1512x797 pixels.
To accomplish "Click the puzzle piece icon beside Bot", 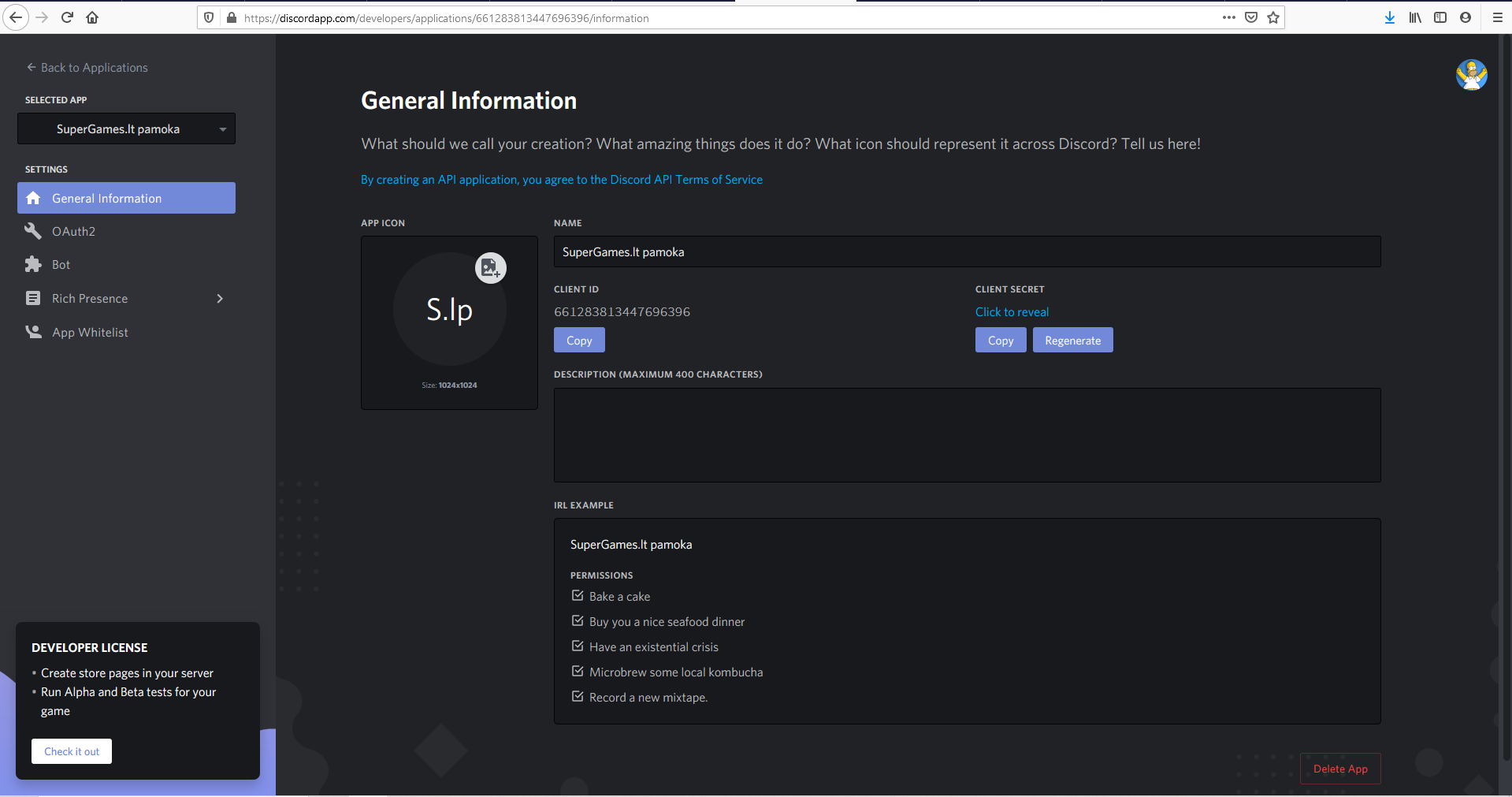I will 33,264.
